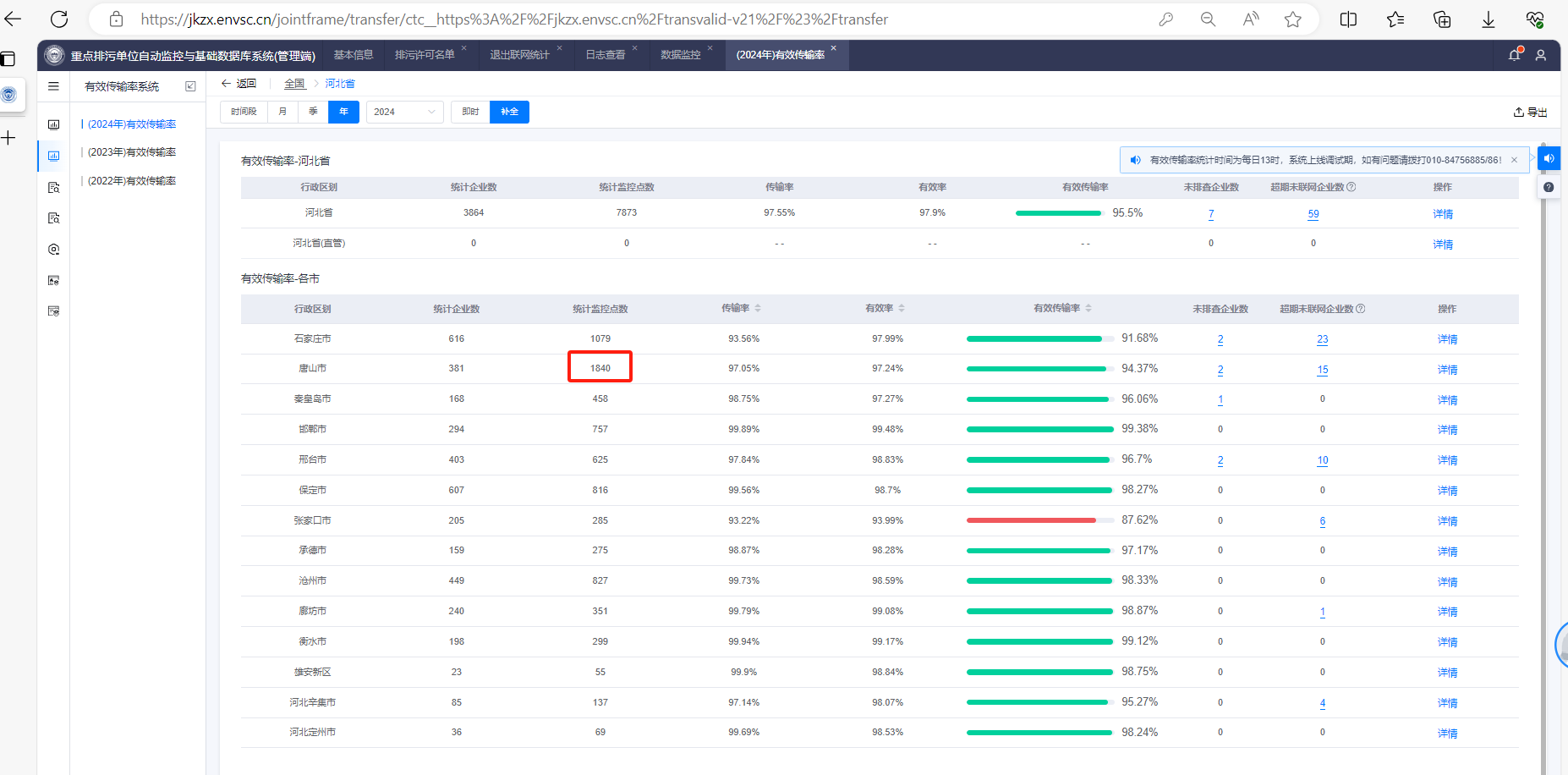Open the 59 overdue-enterprise link for 河北省
The image size is (1568, 775).
pyautogui.click(x=1313, y=214)
